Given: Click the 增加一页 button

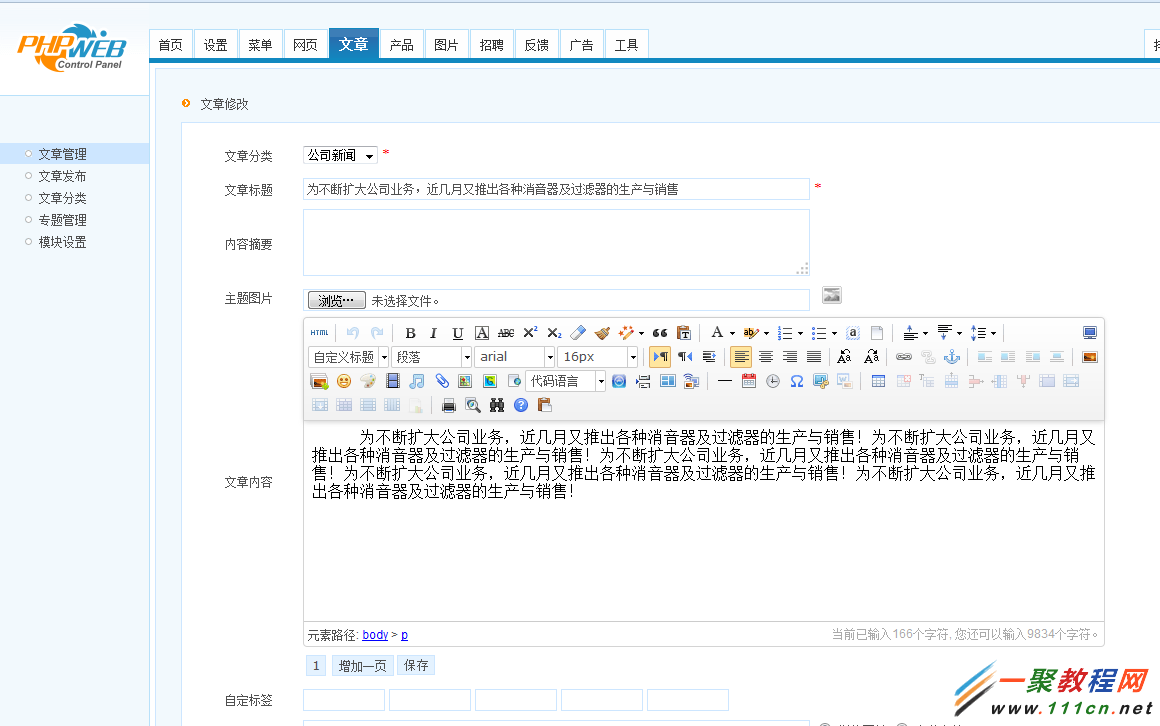Looking at the screenshot, I should pyautogui.click(x=362, y=666).
